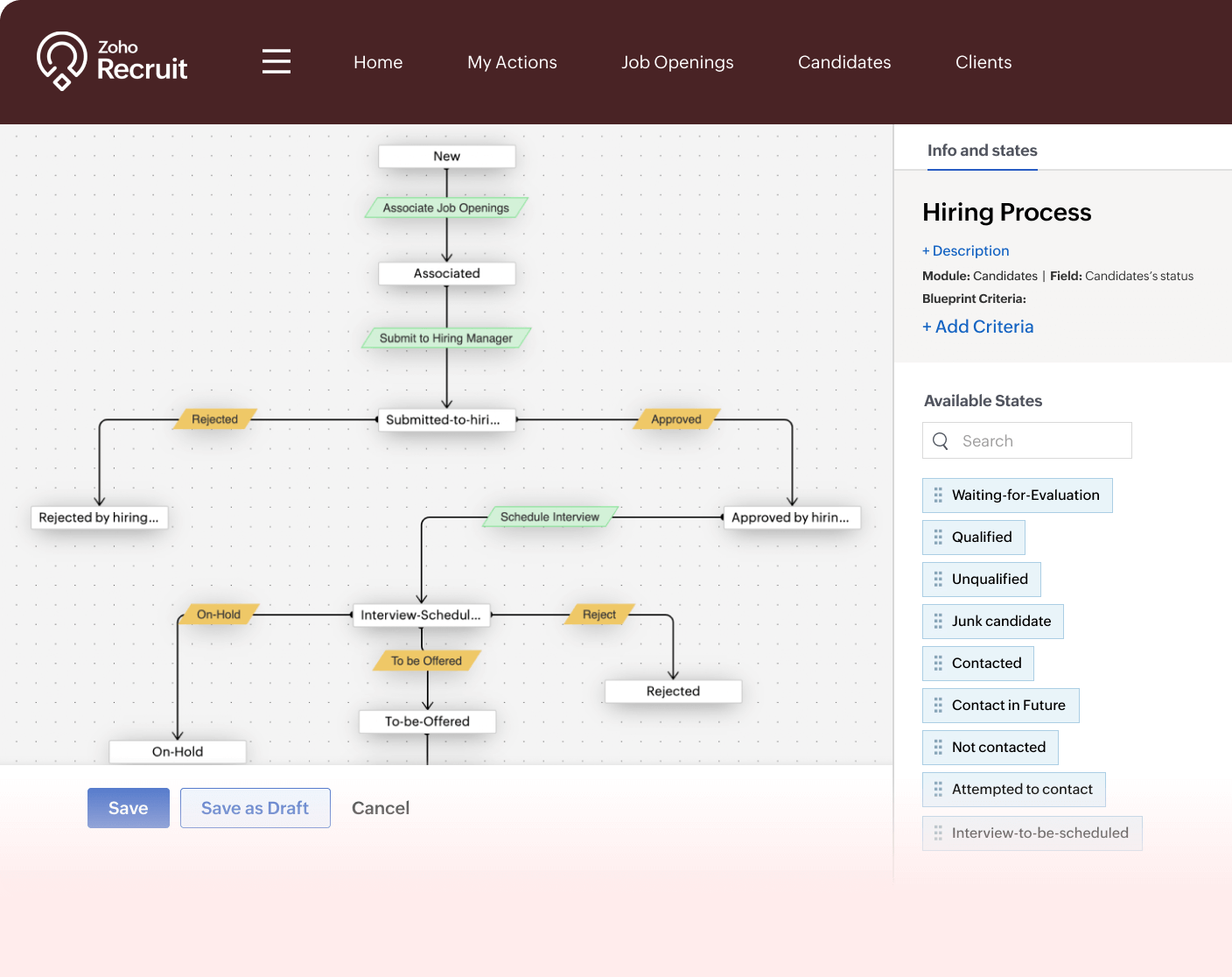Click the magnifier icon in Available States search
Viewport: 1232px width, 977px height.
coord(941,441)
